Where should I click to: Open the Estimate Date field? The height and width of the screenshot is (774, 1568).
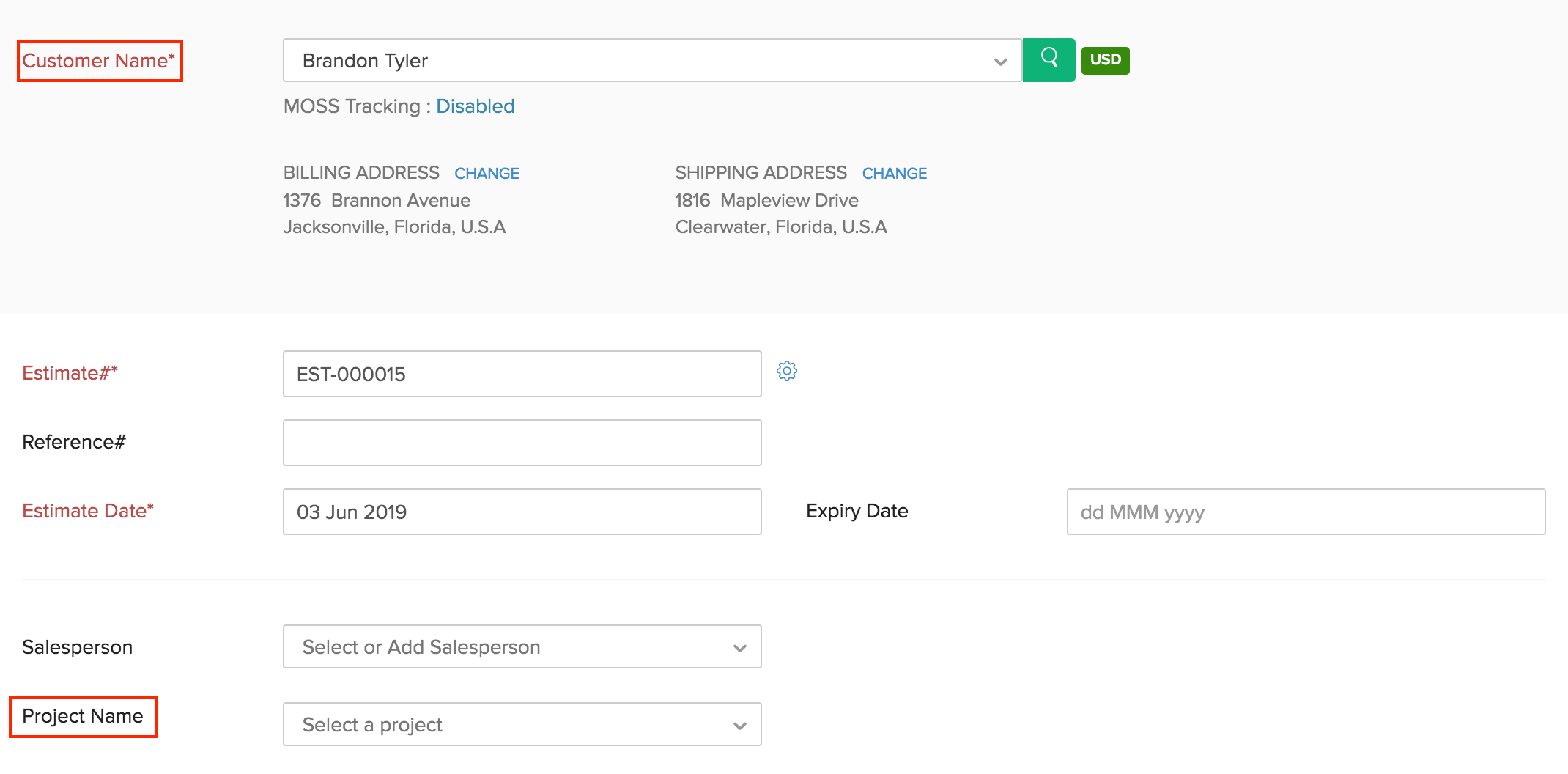click(x=522, y=512)
